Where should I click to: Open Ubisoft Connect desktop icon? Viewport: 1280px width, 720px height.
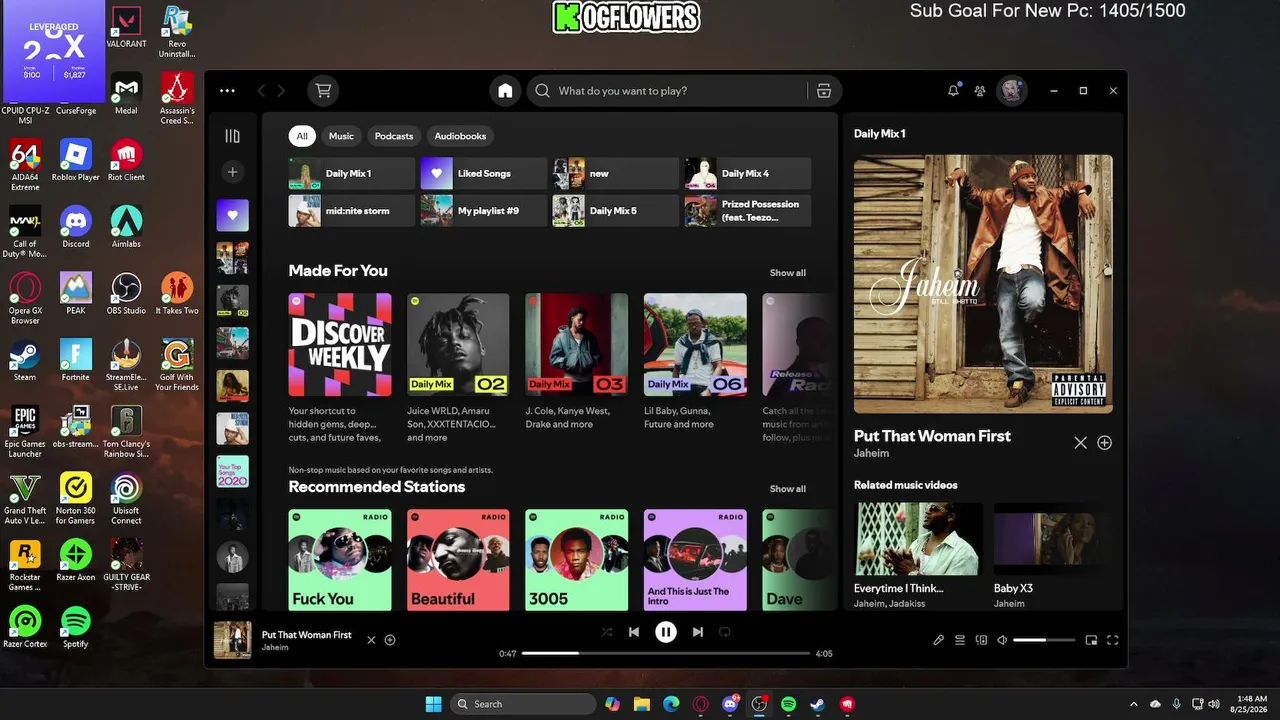coord(126,499)
